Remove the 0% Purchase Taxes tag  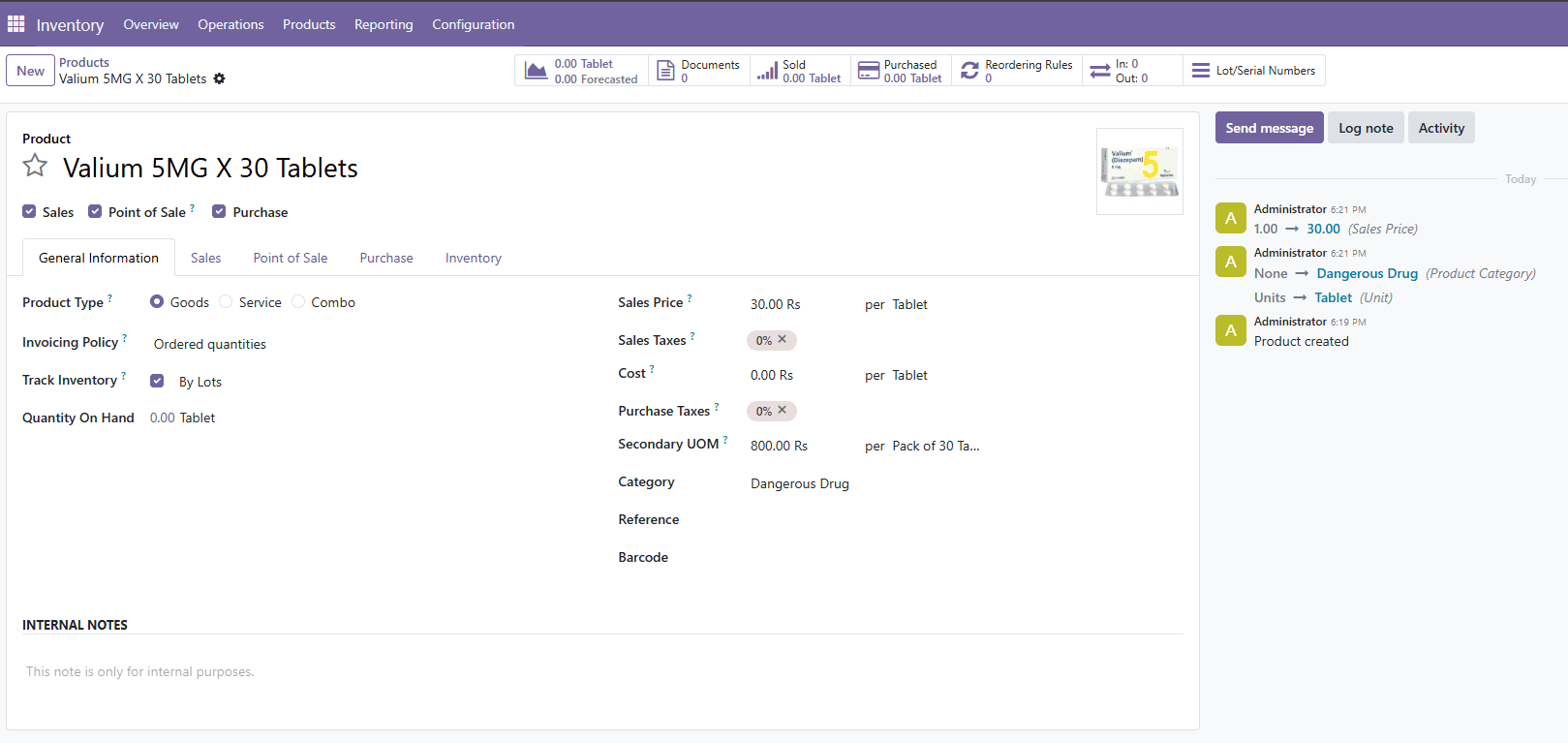783,410
